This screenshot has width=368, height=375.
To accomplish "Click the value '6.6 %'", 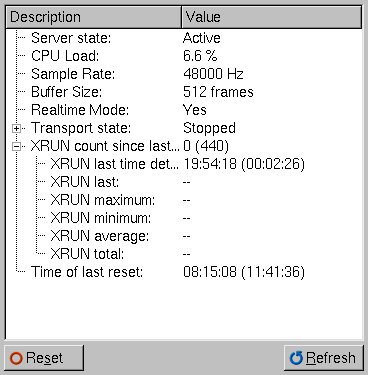I will [200, 56].
